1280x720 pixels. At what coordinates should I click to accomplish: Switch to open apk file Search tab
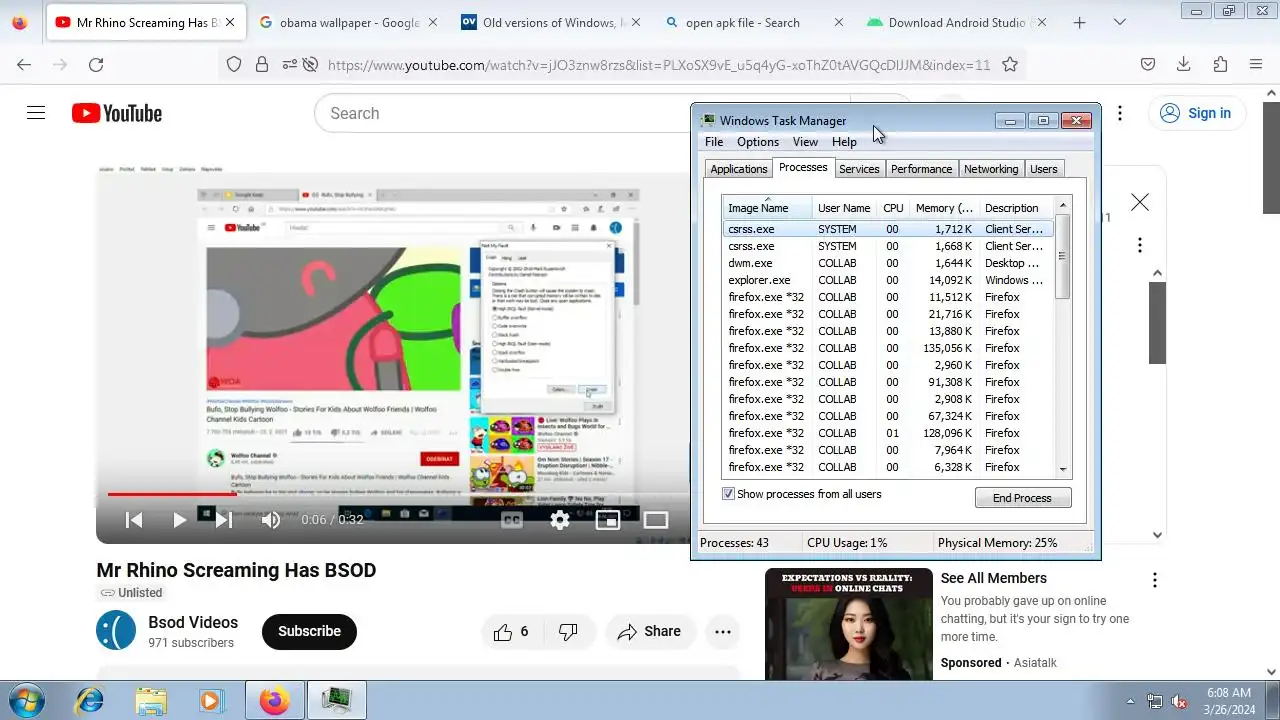pos(755,22)
